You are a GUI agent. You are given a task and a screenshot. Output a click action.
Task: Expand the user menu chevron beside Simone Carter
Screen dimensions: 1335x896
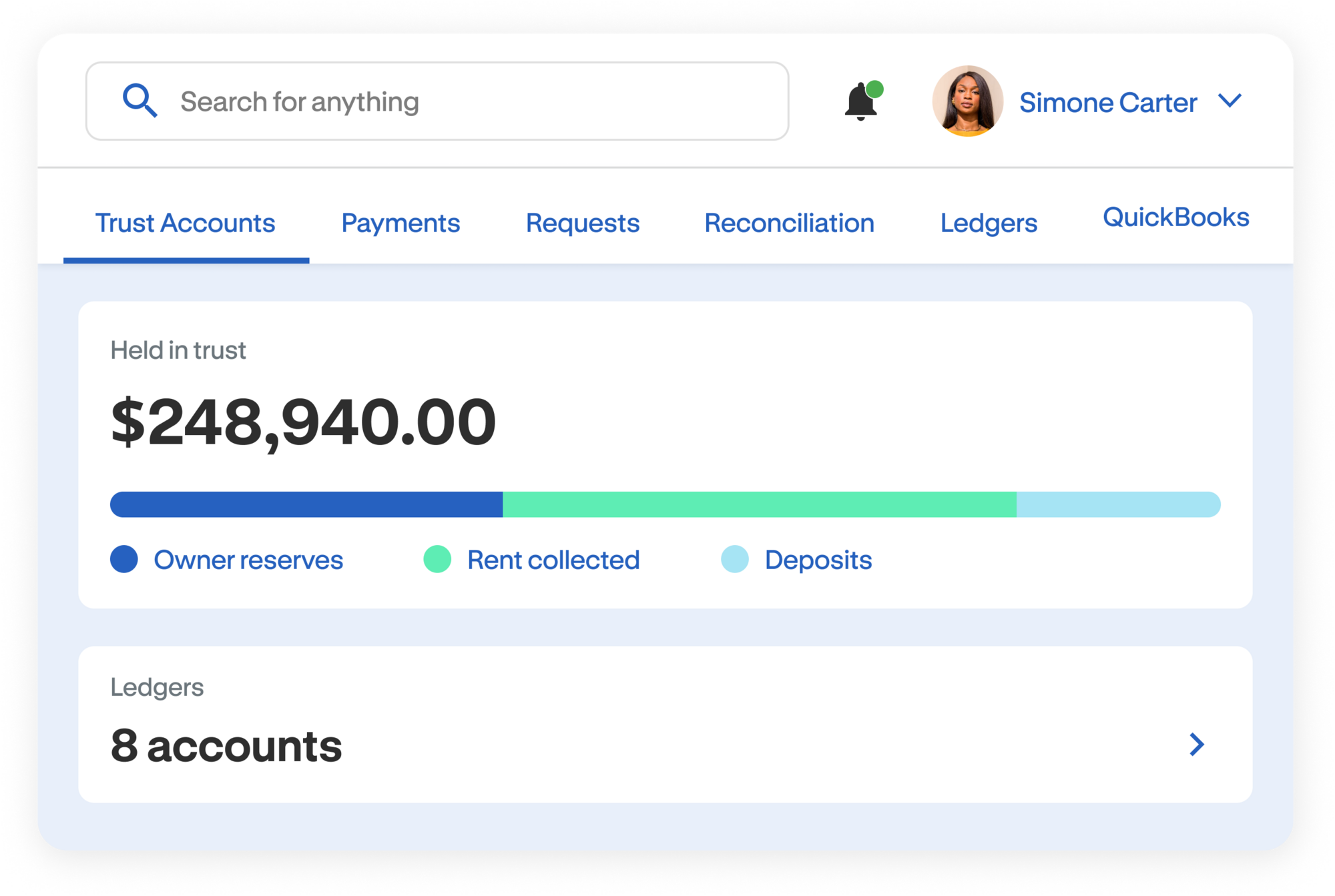coord(1230,101)
